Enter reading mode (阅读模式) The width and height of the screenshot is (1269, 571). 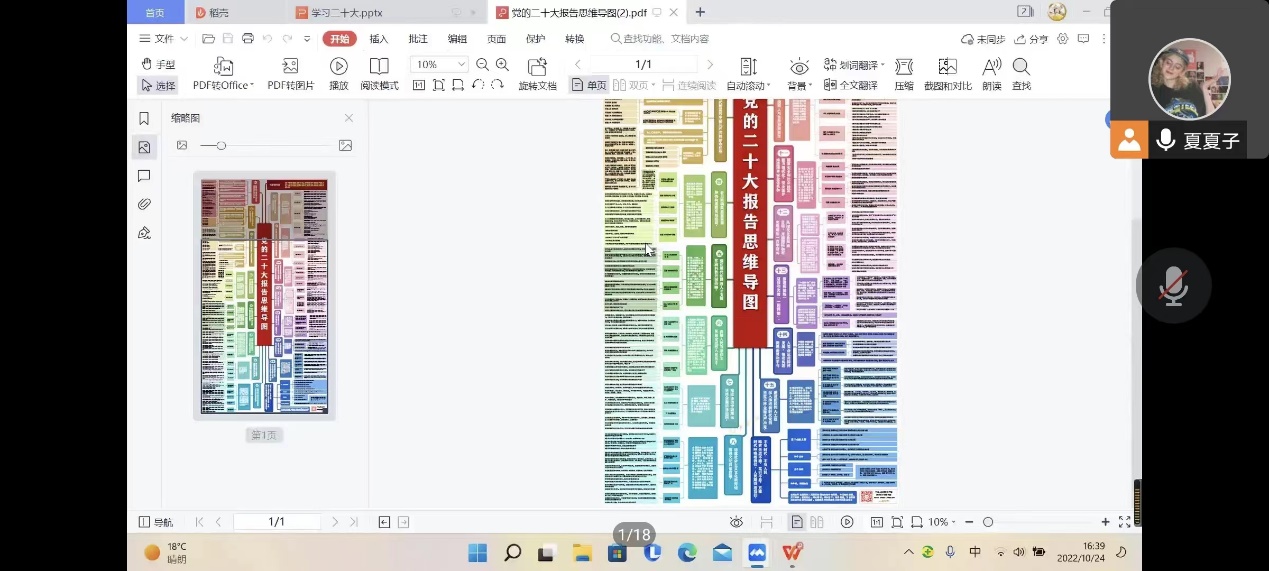(379, 74)
